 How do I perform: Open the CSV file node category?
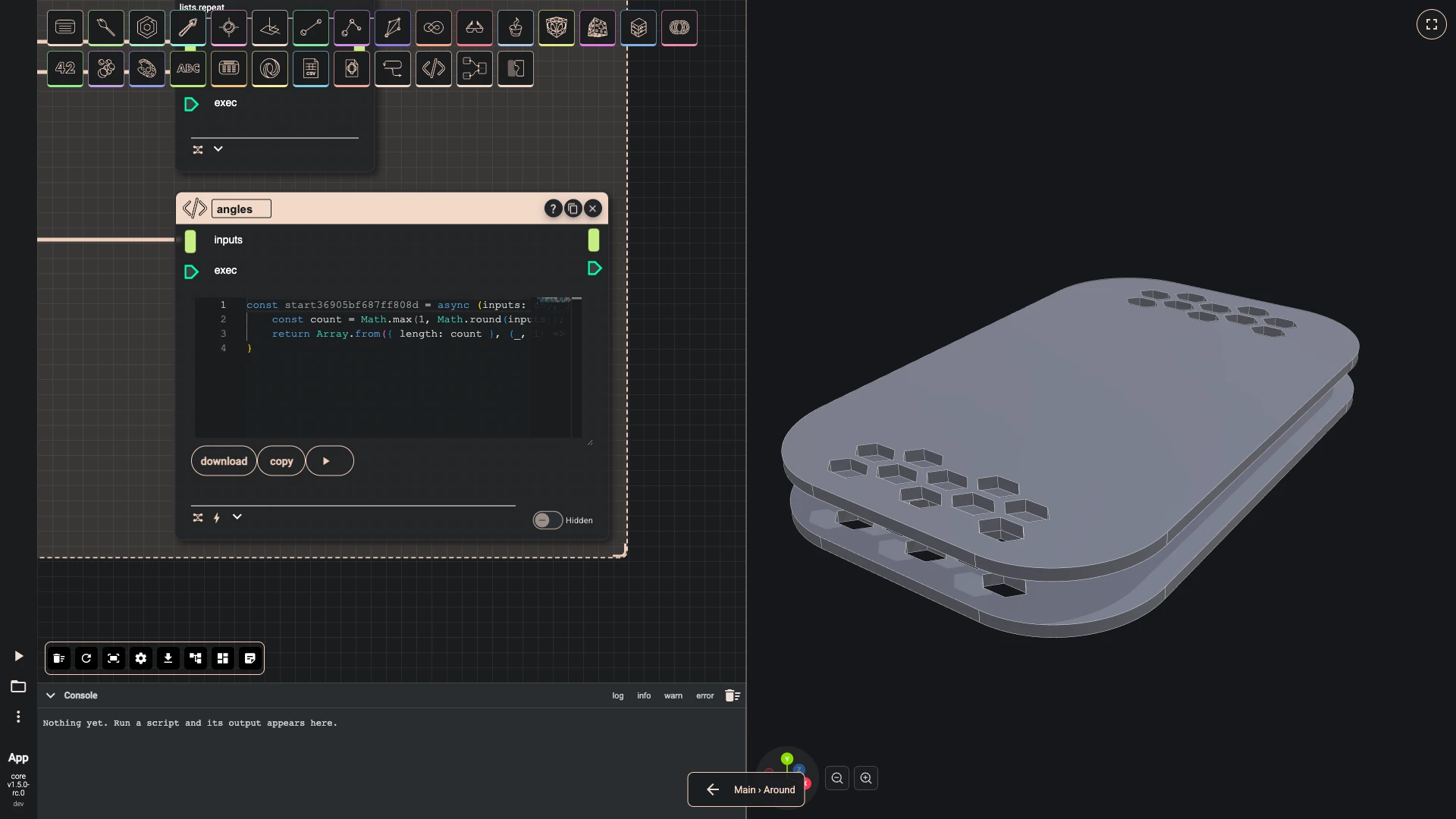pyautogui.click(x=311, y=68)
